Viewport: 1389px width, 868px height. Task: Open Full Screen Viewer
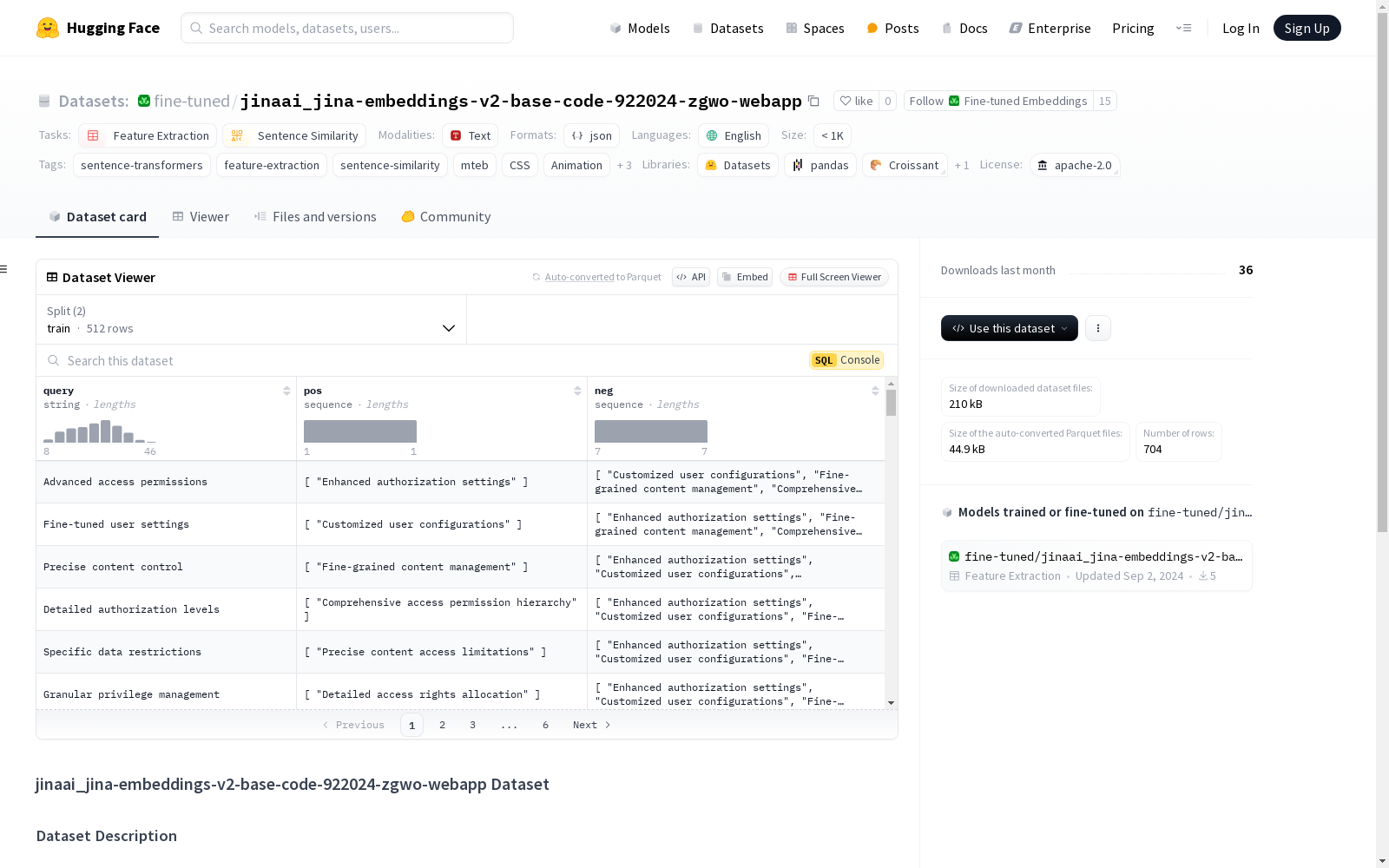tap(833, 277)
